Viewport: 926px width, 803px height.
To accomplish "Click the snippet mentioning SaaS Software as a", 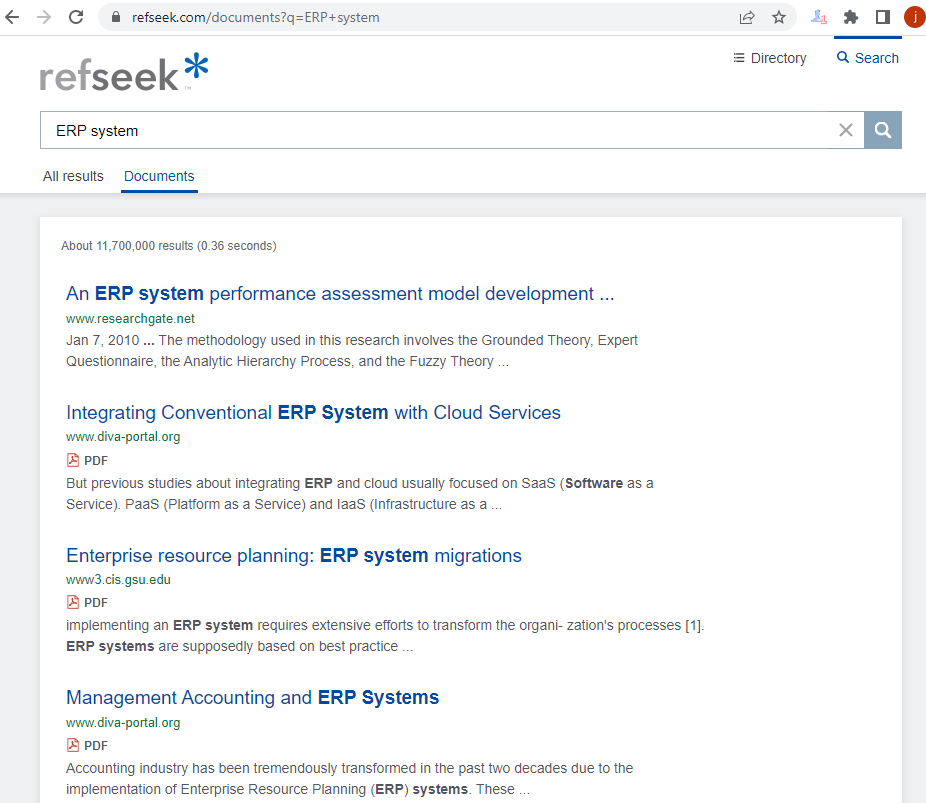I will coord(360,494).
